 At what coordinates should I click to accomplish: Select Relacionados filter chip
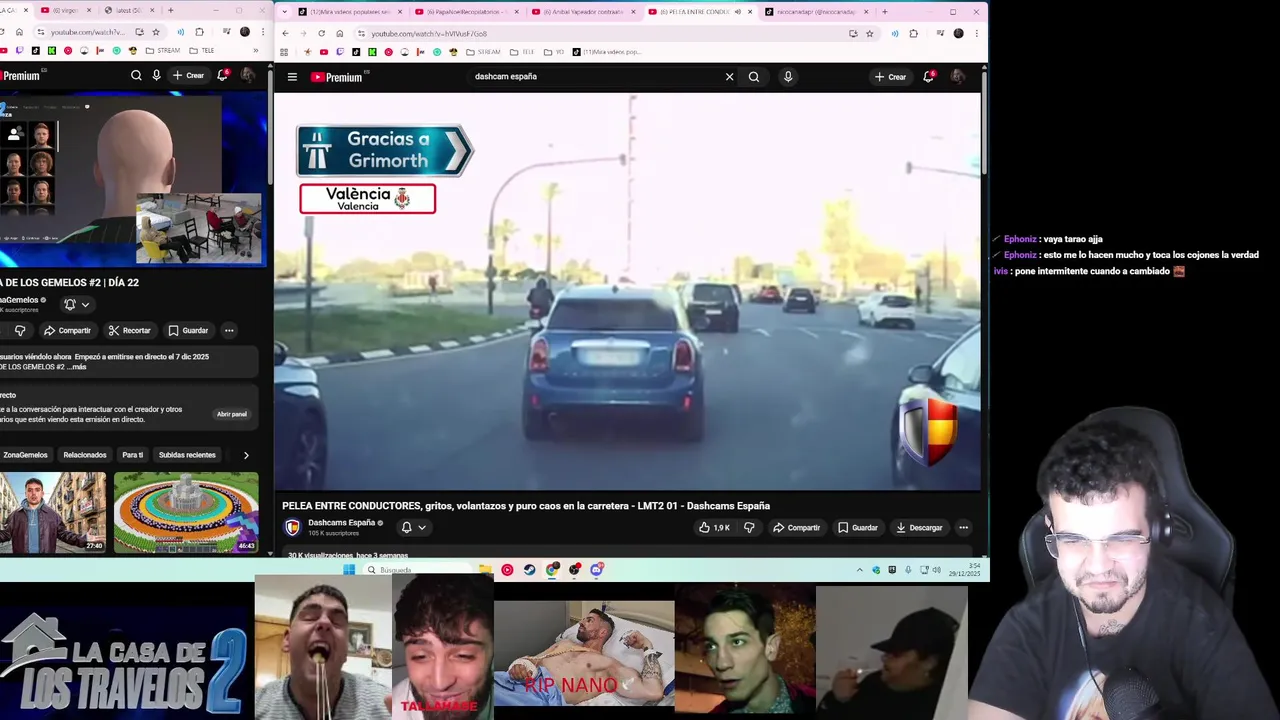tap(85, 455)
